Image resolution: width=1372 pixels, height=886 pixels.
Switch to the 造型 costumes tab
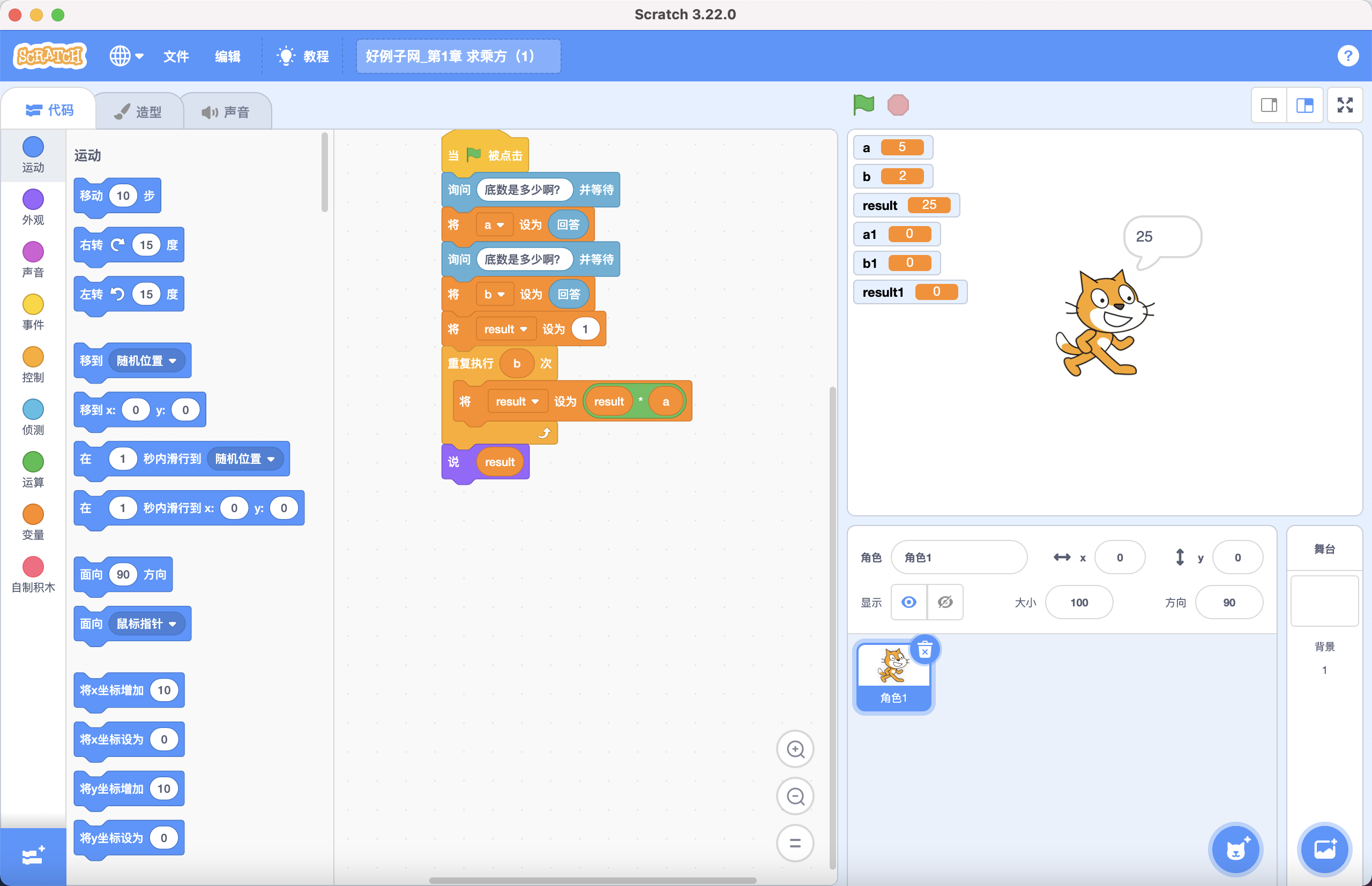click(x=138, y=111)
